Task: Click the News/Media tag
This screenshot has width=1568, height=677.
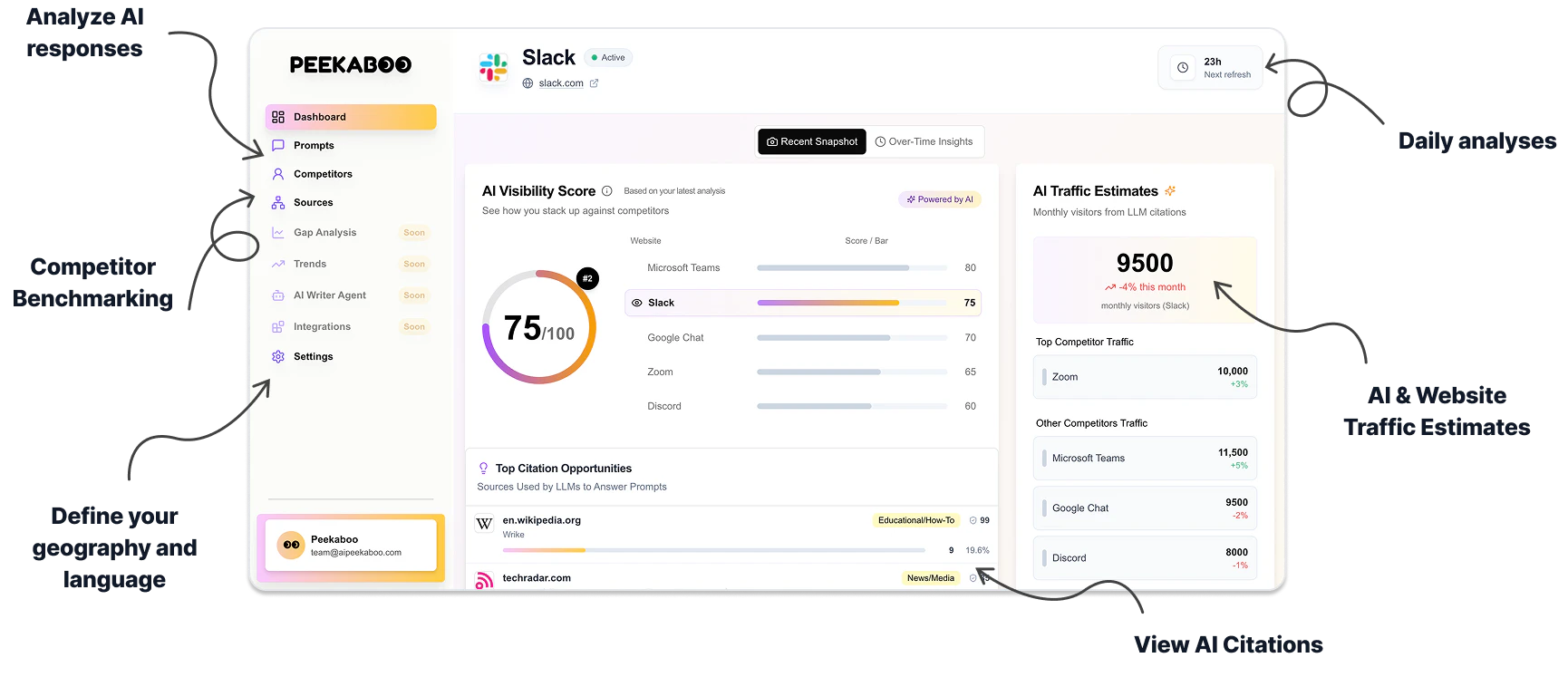Action: point(931,578)
